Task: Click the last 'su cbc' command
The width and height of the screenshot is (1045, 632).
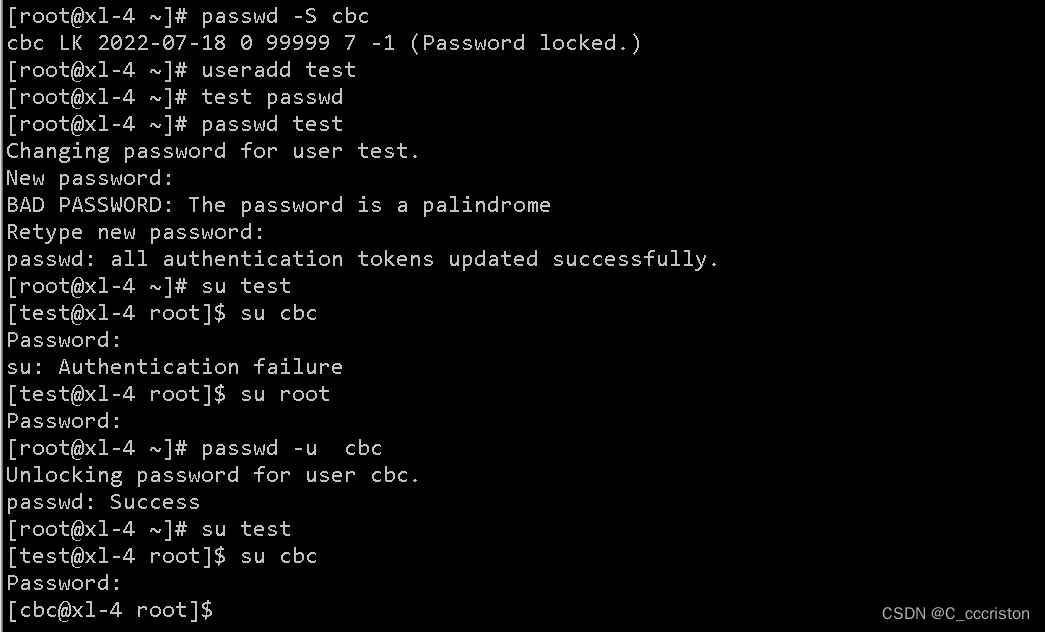Action: [279, 557]
